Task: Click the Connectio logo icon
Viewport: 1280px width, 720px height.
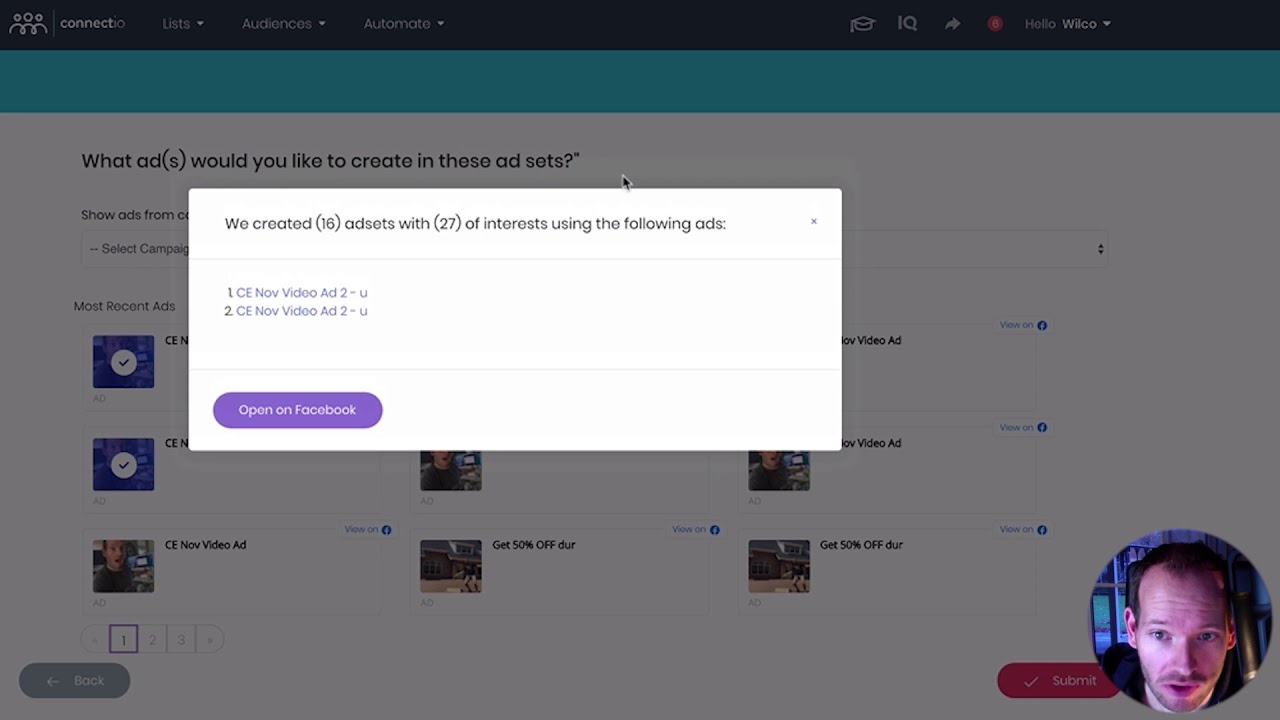Action: (27, 23)
